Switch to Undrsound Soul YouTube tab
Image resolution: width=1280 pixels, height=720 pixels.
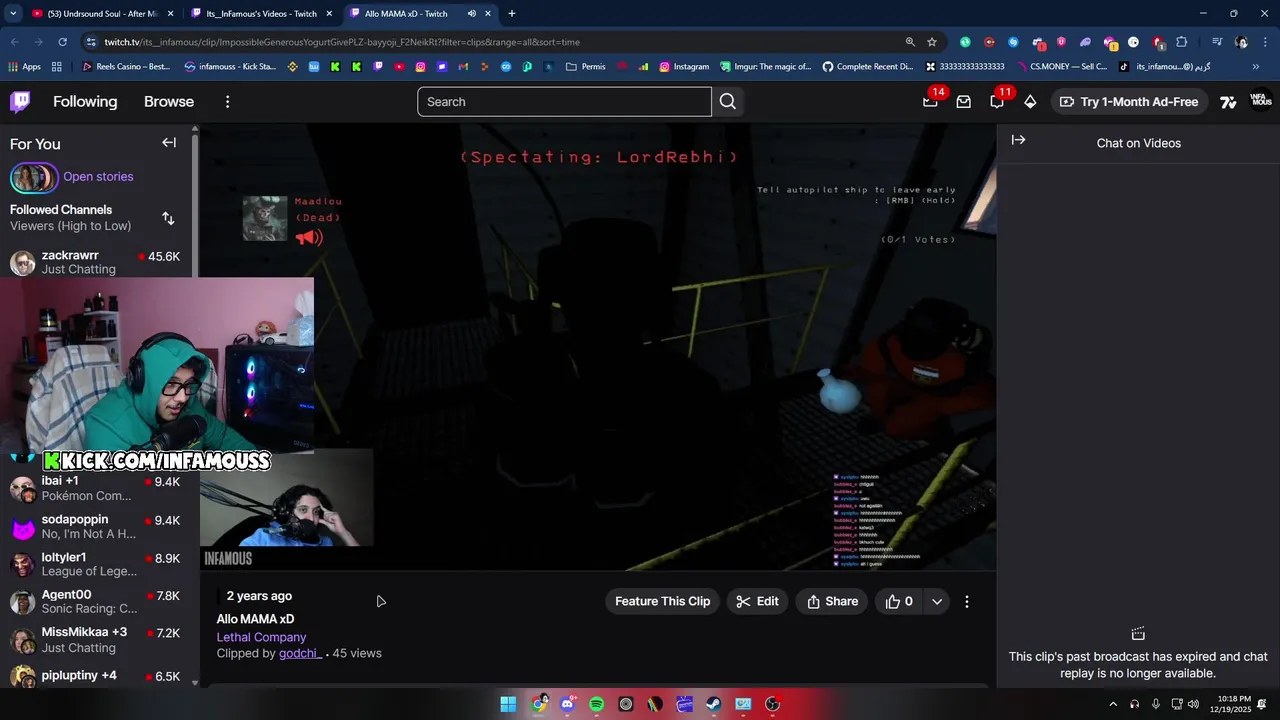point(102,14)
